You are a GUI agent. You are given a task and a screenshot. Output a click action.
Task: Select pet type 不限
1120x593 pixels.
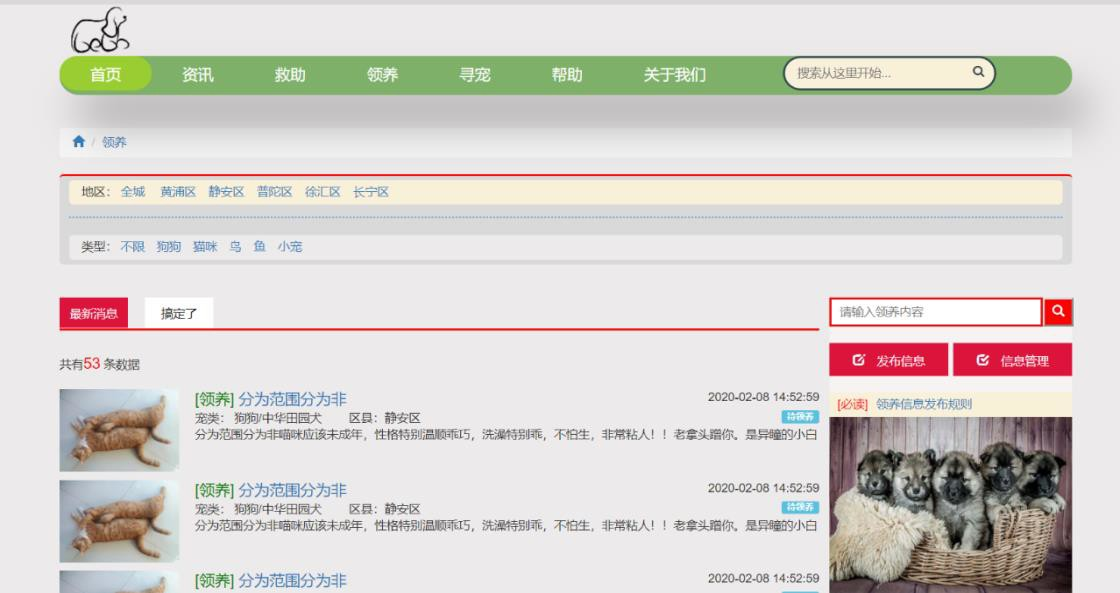click(x=133, y=246)
